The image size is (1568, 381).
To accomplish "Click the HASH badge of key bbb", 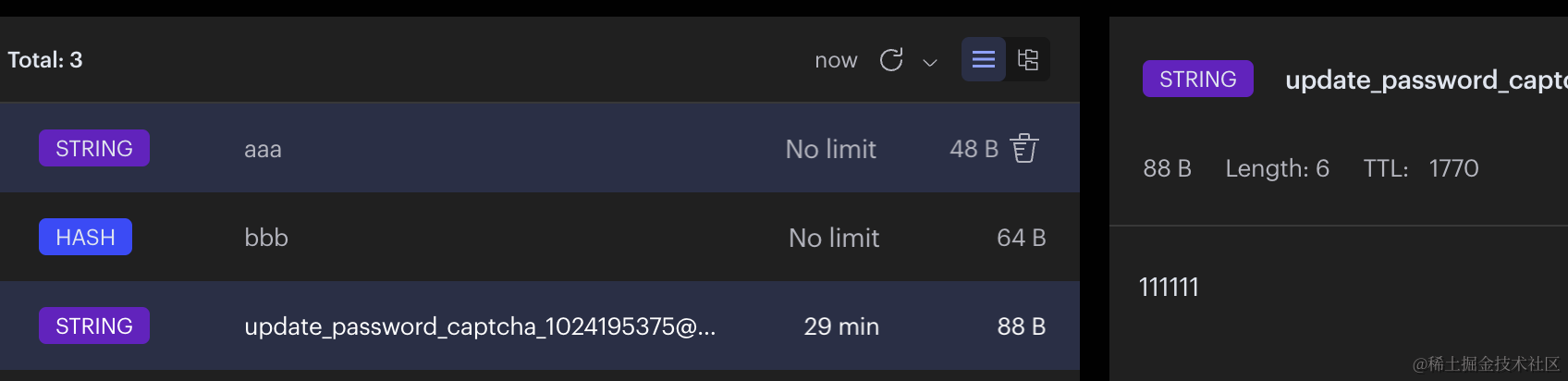I will point(85,237).
